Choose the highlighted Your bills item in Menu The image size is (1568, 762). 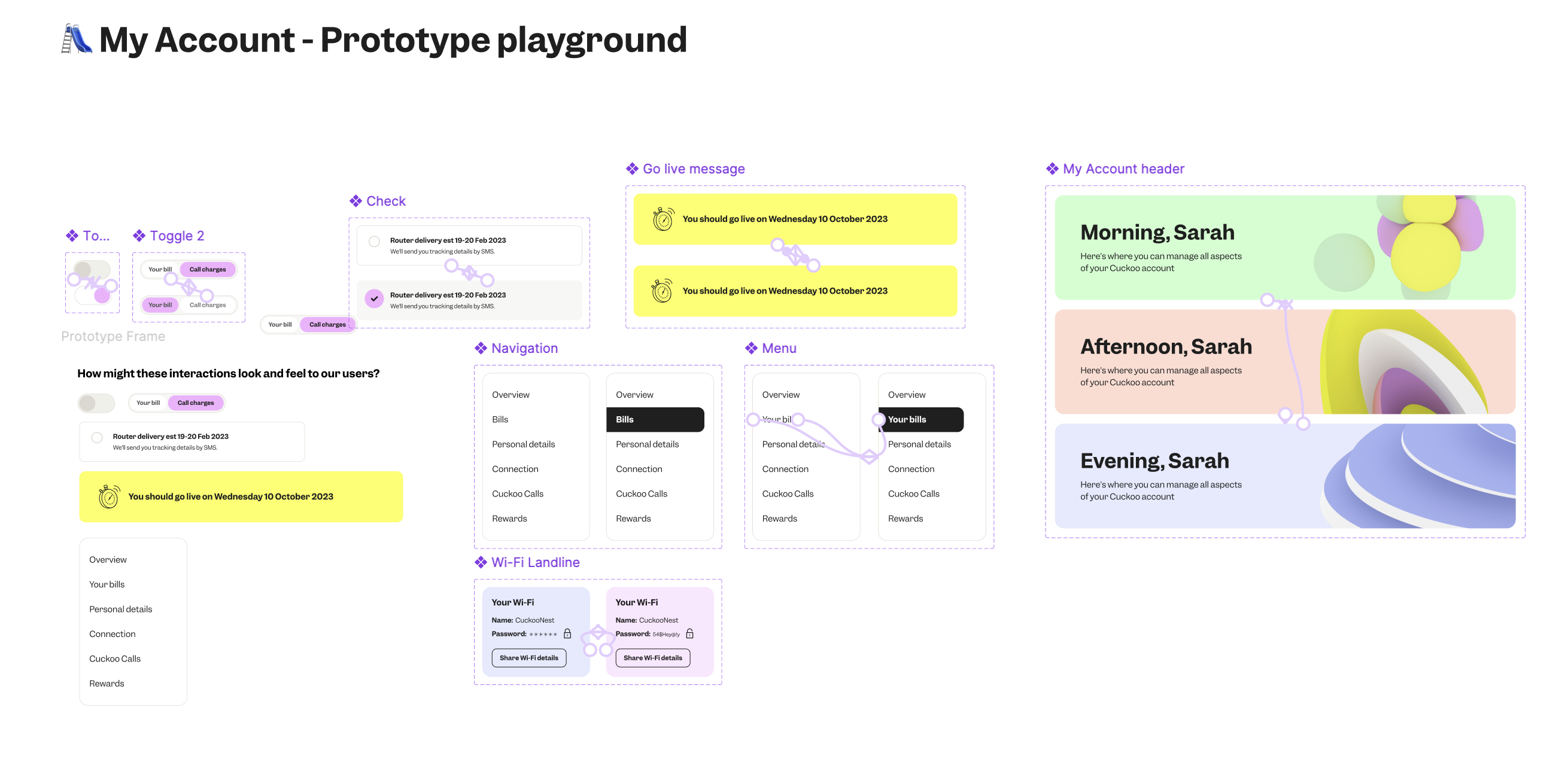pyautogui.click(x=921, y=420)
